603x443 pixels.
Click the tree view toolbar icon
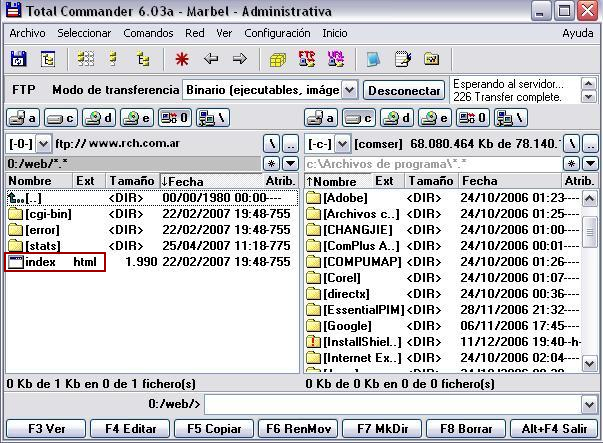coord(143,59)
